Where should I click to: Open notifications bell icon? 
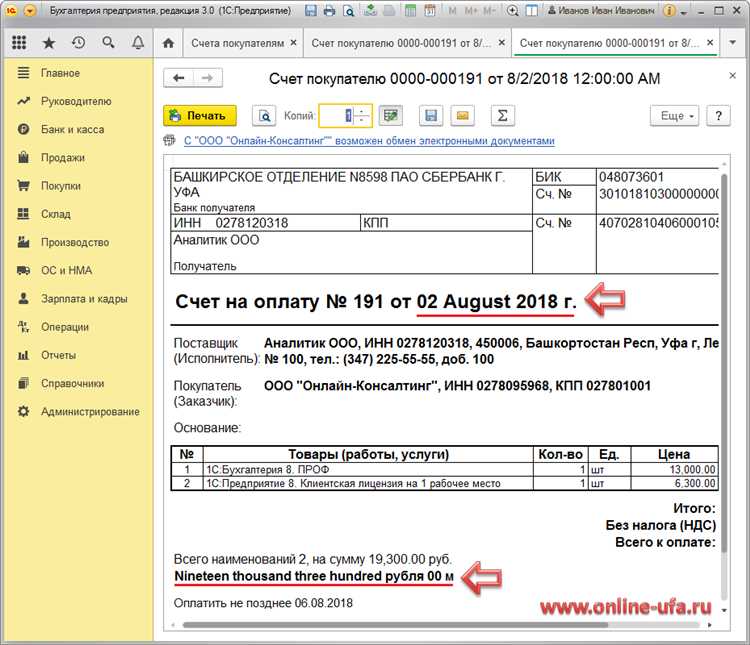[138, 43]
